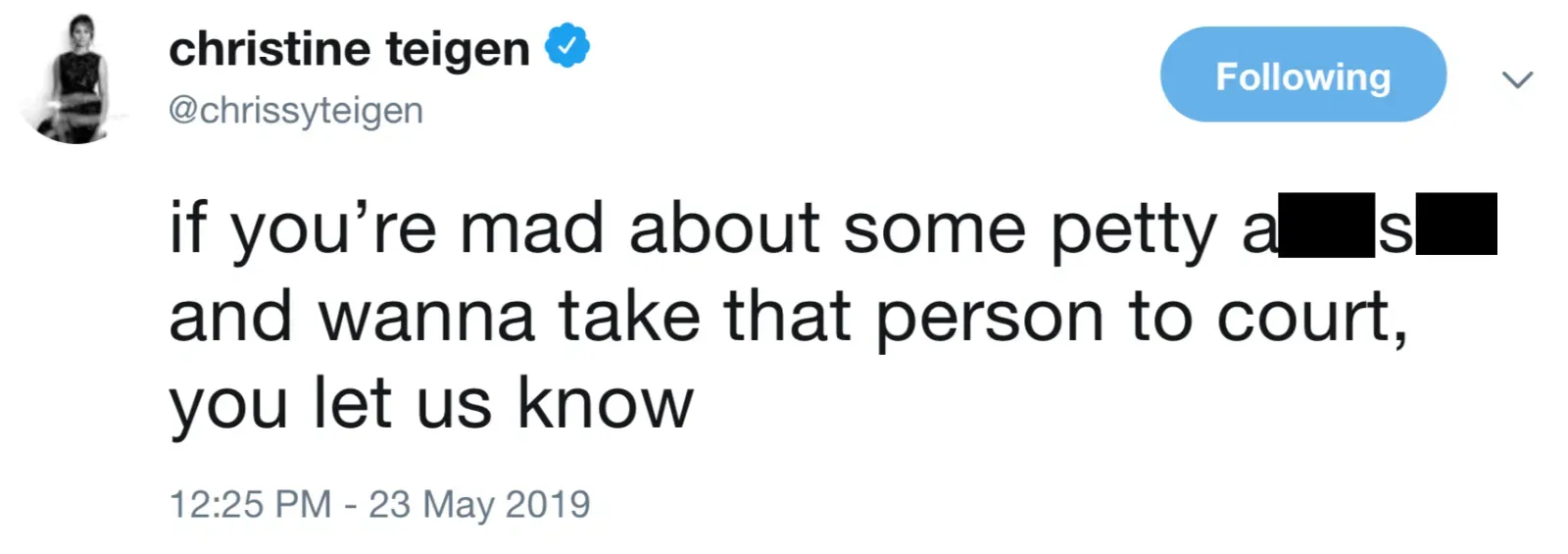1568x554 pixels.
Task: Click the Following button
Action: tap(1302, 76)
